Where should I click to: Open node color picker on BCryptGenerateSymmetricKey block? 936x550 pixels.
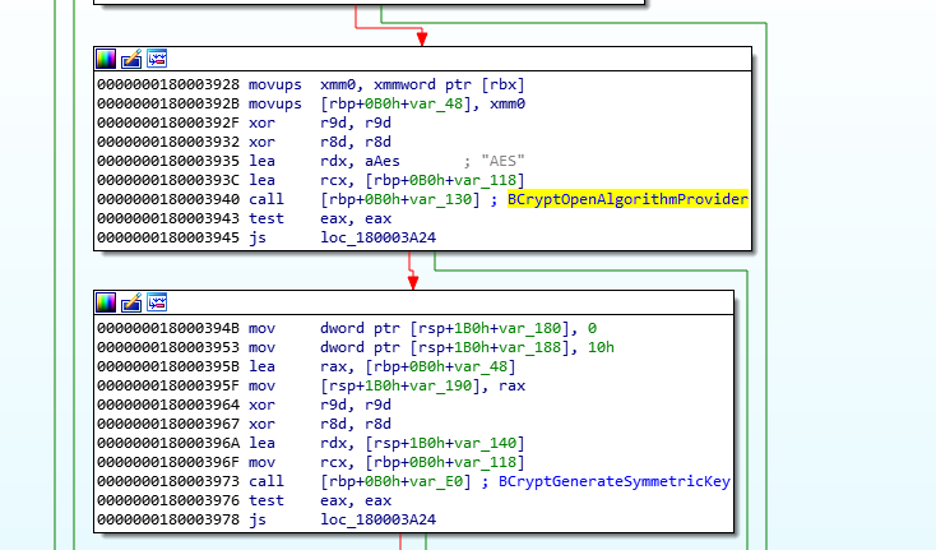coord(106,303)
